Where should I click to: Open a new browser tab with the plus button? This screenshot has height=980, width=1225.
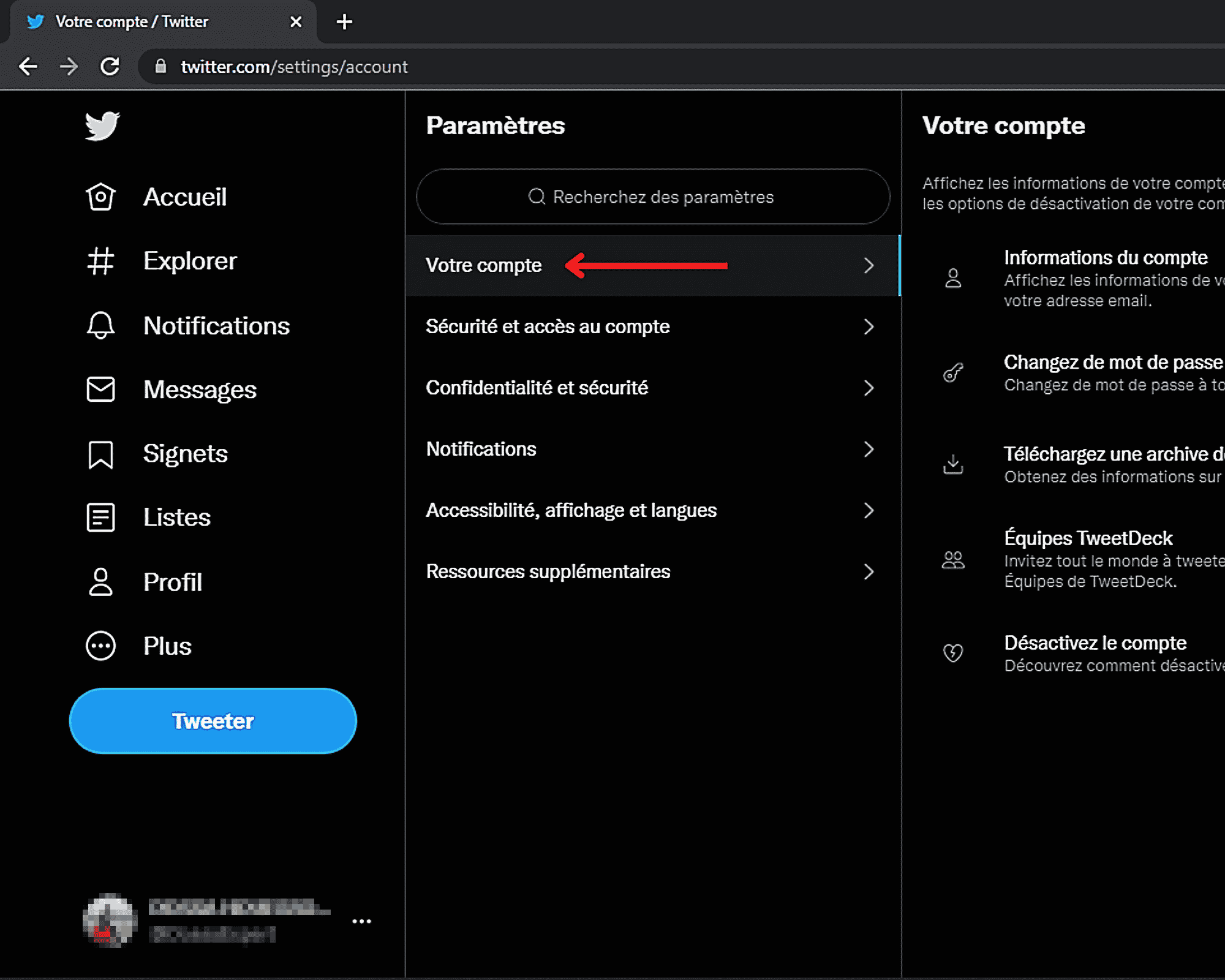345,22
